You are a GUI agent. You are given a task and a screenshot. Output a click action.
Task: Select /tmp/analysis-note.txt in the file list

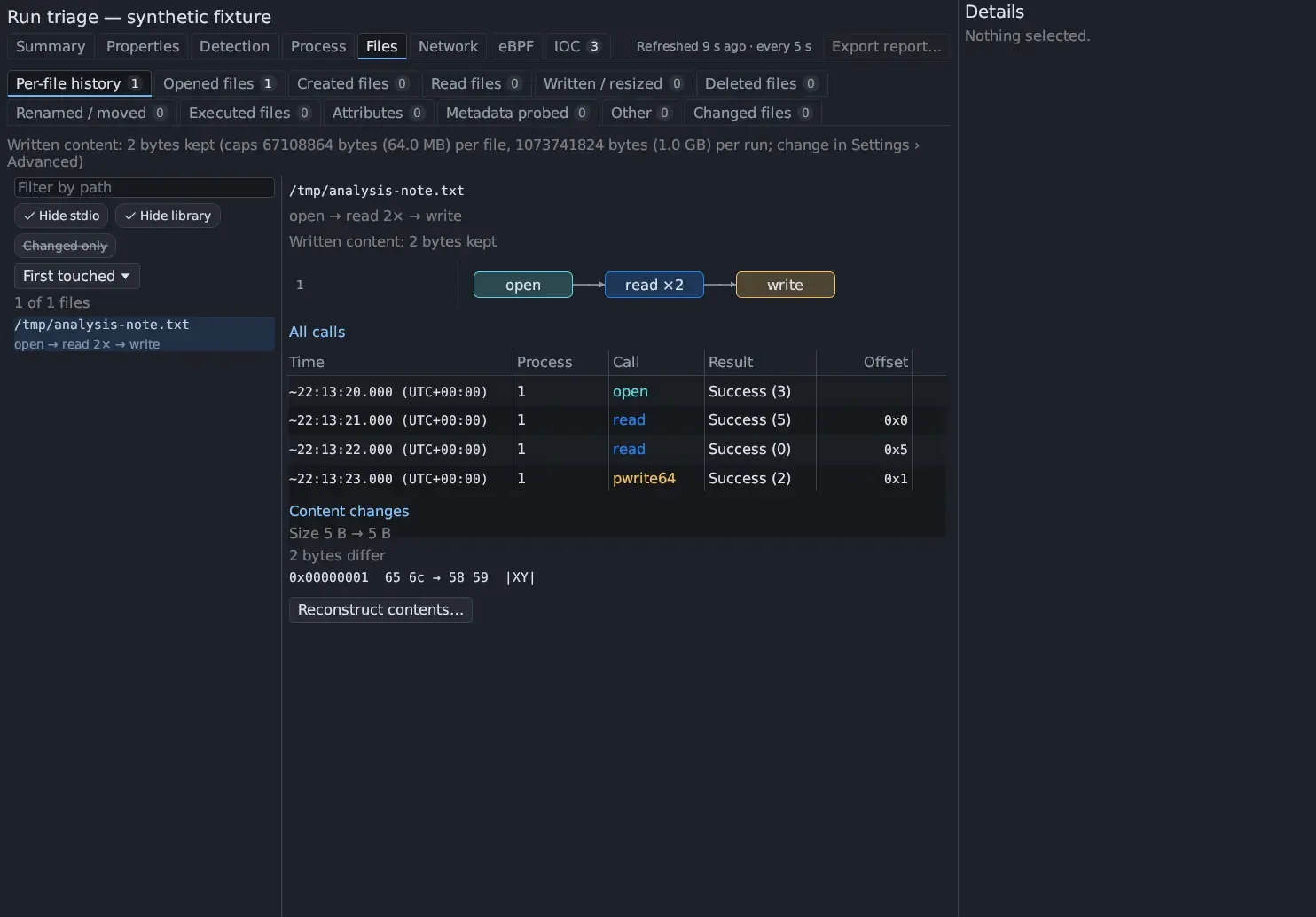(145, 334)
